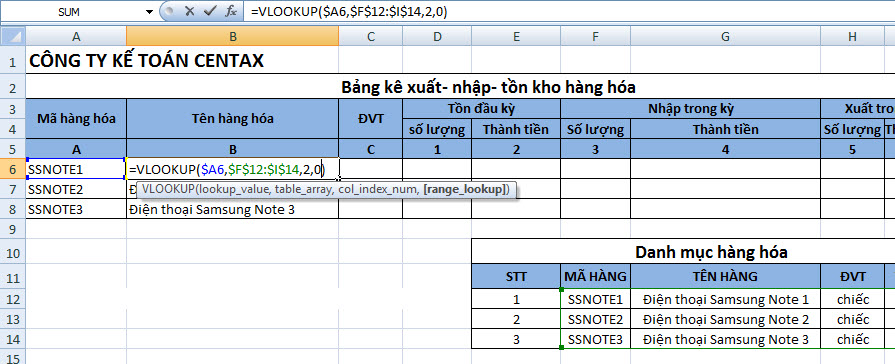
Task: Click col_index_num argument in tooltip
Action: (378, 189)
